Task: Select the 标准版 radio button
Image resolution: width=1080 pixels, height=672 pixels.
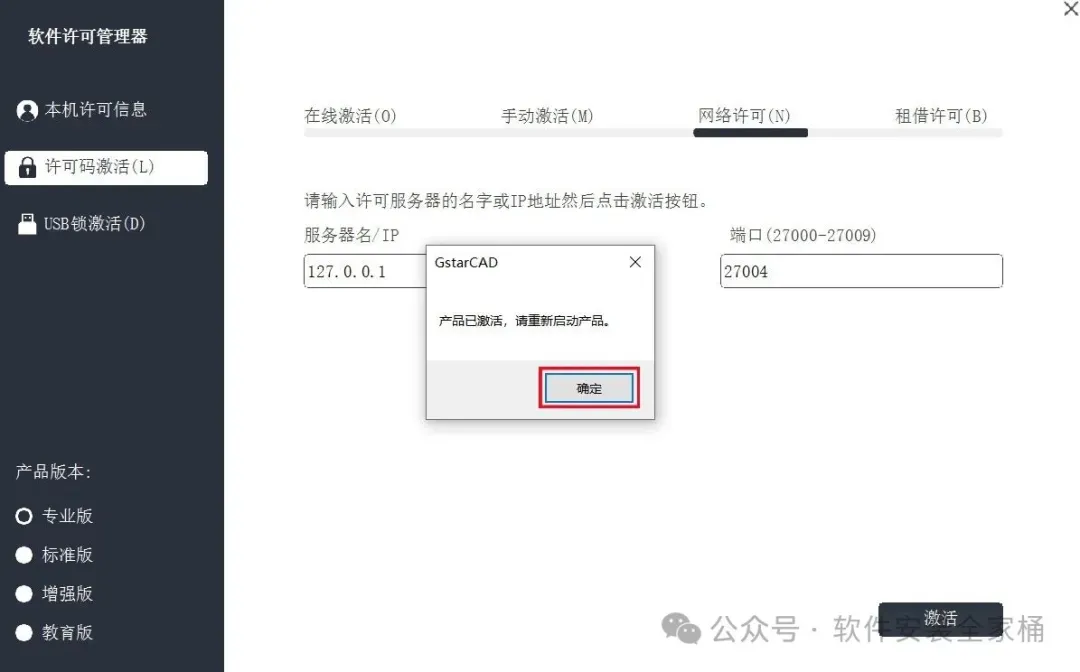Action: coord(24,555)
